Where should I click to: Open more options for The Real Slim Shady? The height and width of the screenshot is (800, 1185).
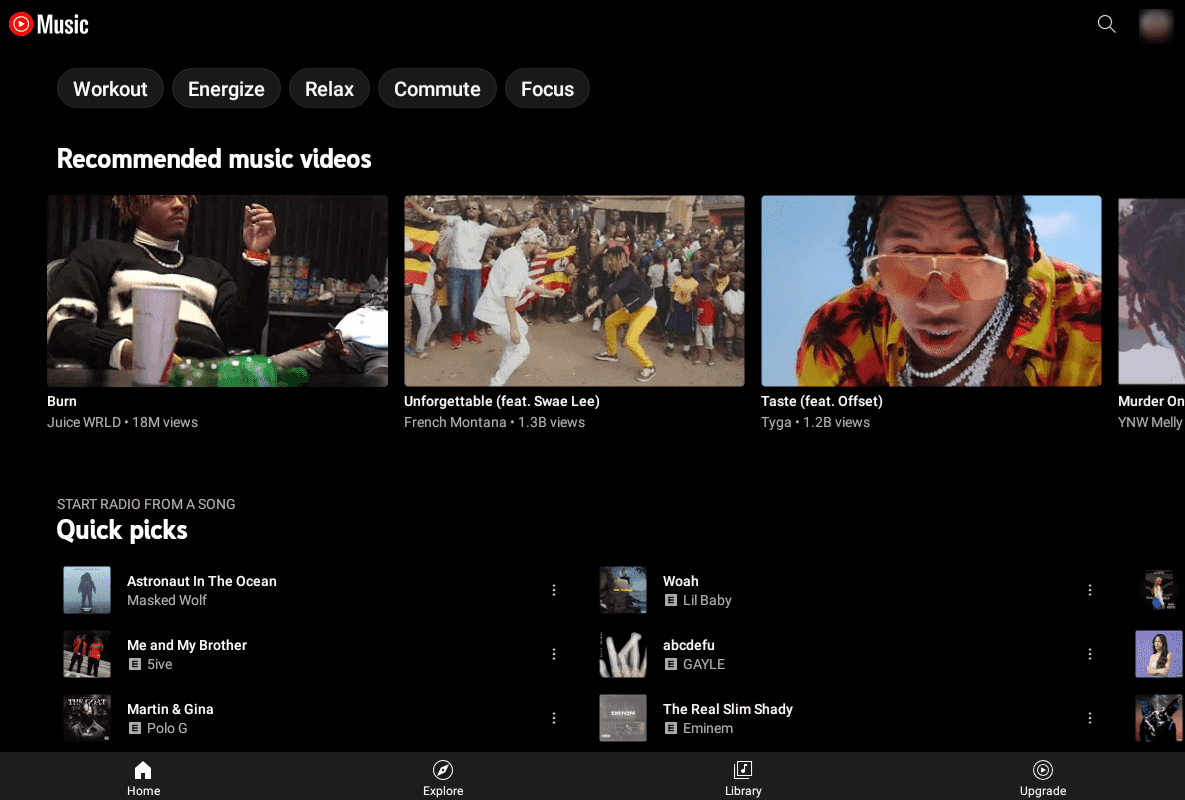[1090, 718]
